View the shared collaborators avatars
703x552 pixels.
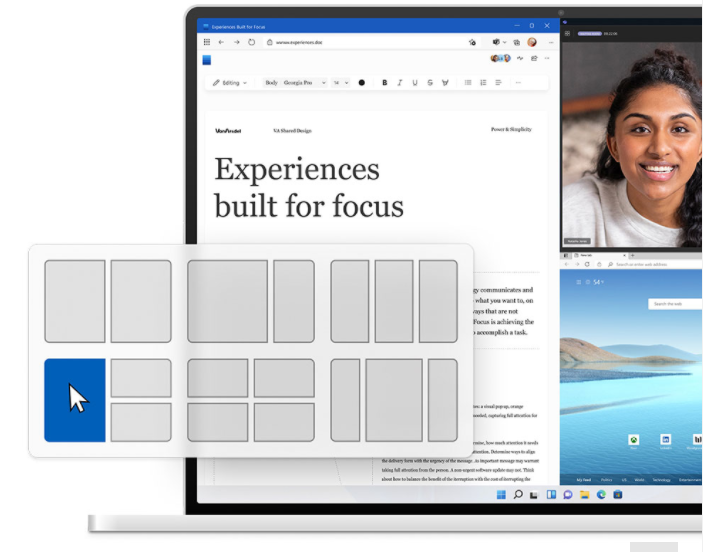(x=500, y=58)
